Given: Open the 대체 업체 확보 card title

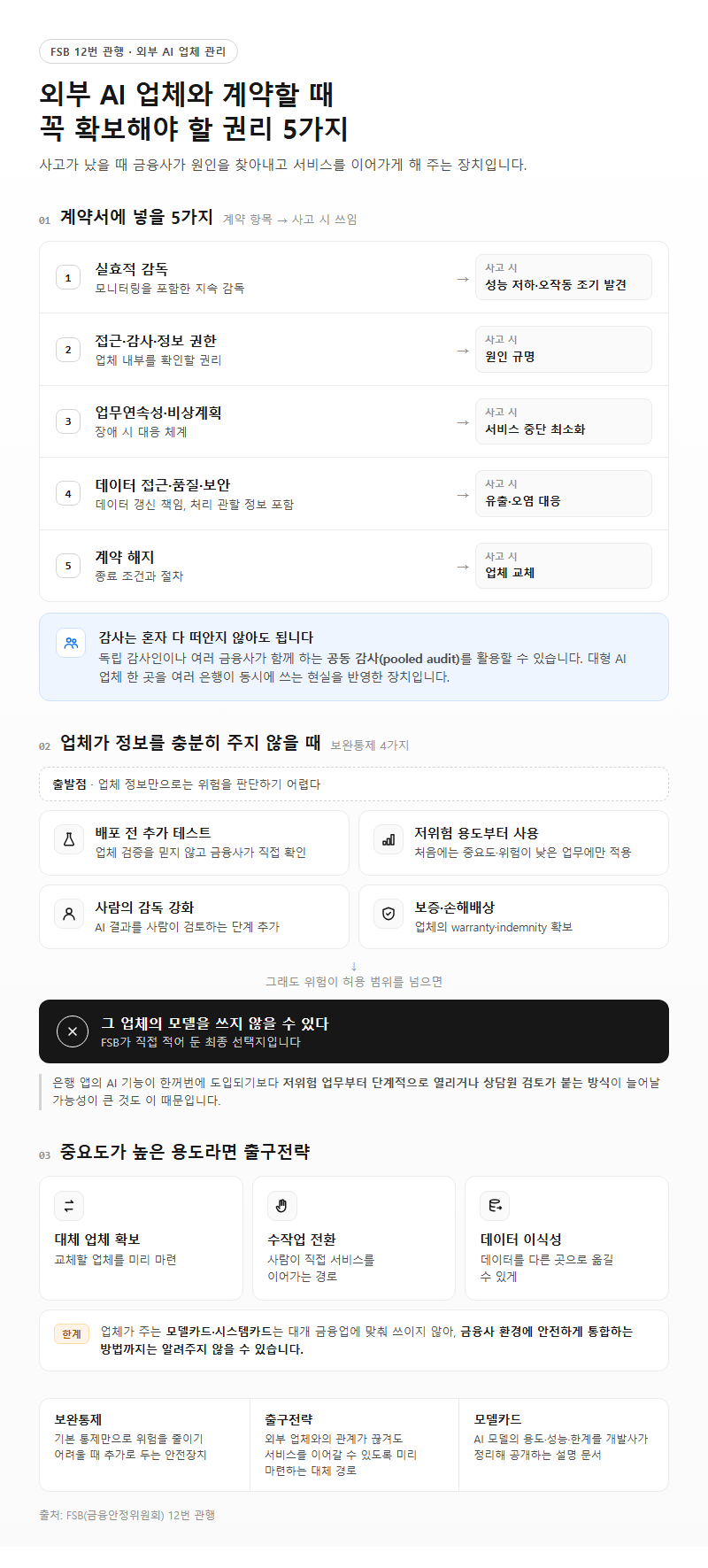Looking at the screenshot, I should click(x=97, y=1240).
